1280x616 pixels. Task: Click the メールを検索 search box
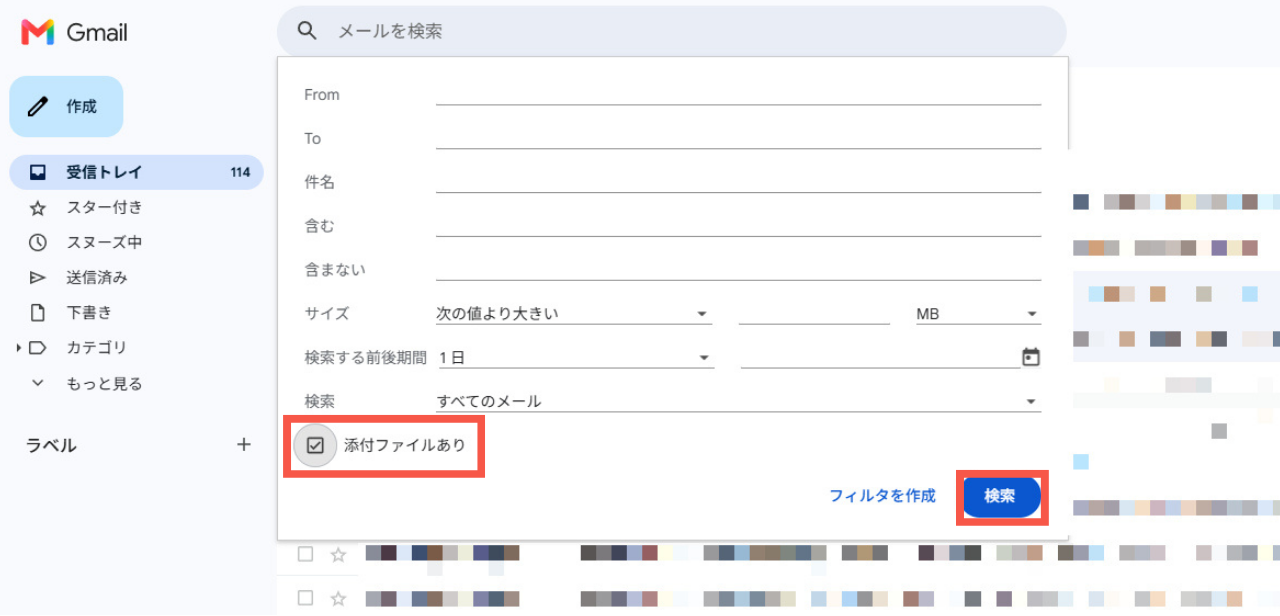pos(671,31)
